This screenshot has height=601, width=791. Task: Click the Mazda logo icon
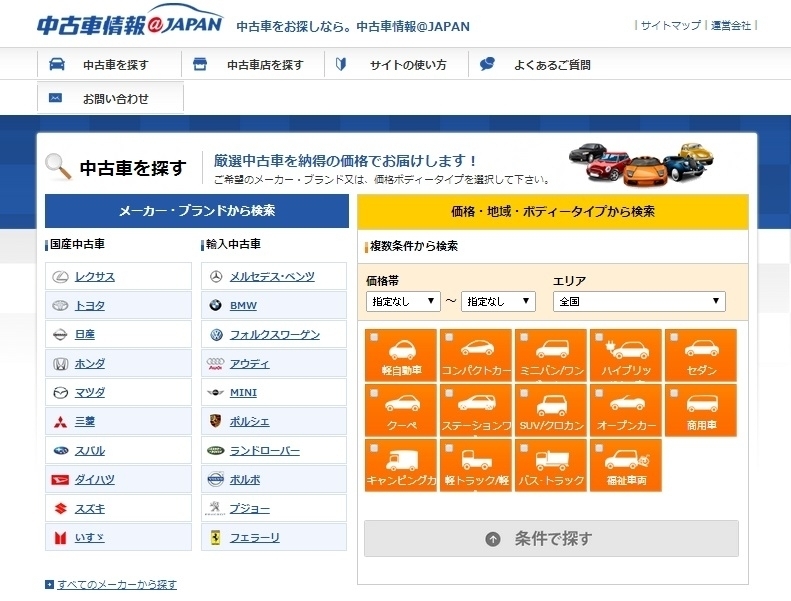point(61,393)
